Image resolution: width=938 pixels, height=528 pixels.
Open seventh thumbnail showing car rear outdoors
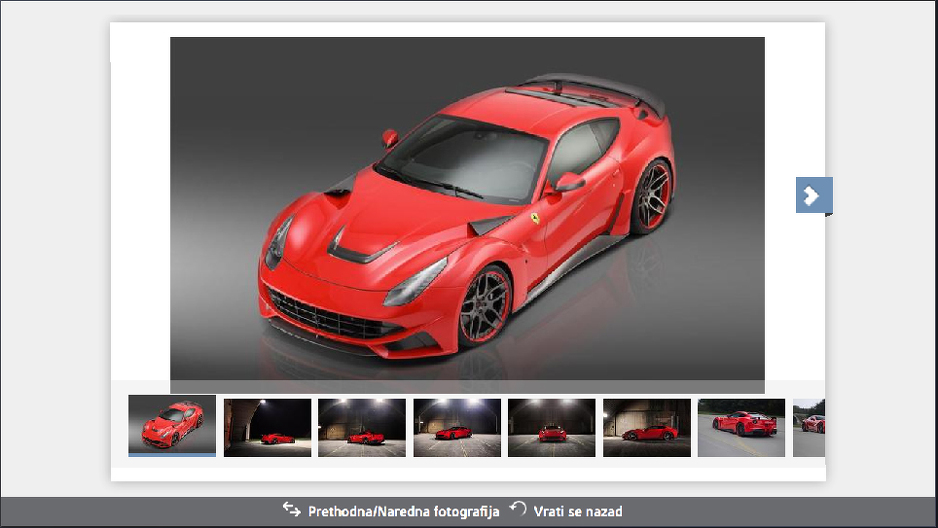(x=741, y=428)
